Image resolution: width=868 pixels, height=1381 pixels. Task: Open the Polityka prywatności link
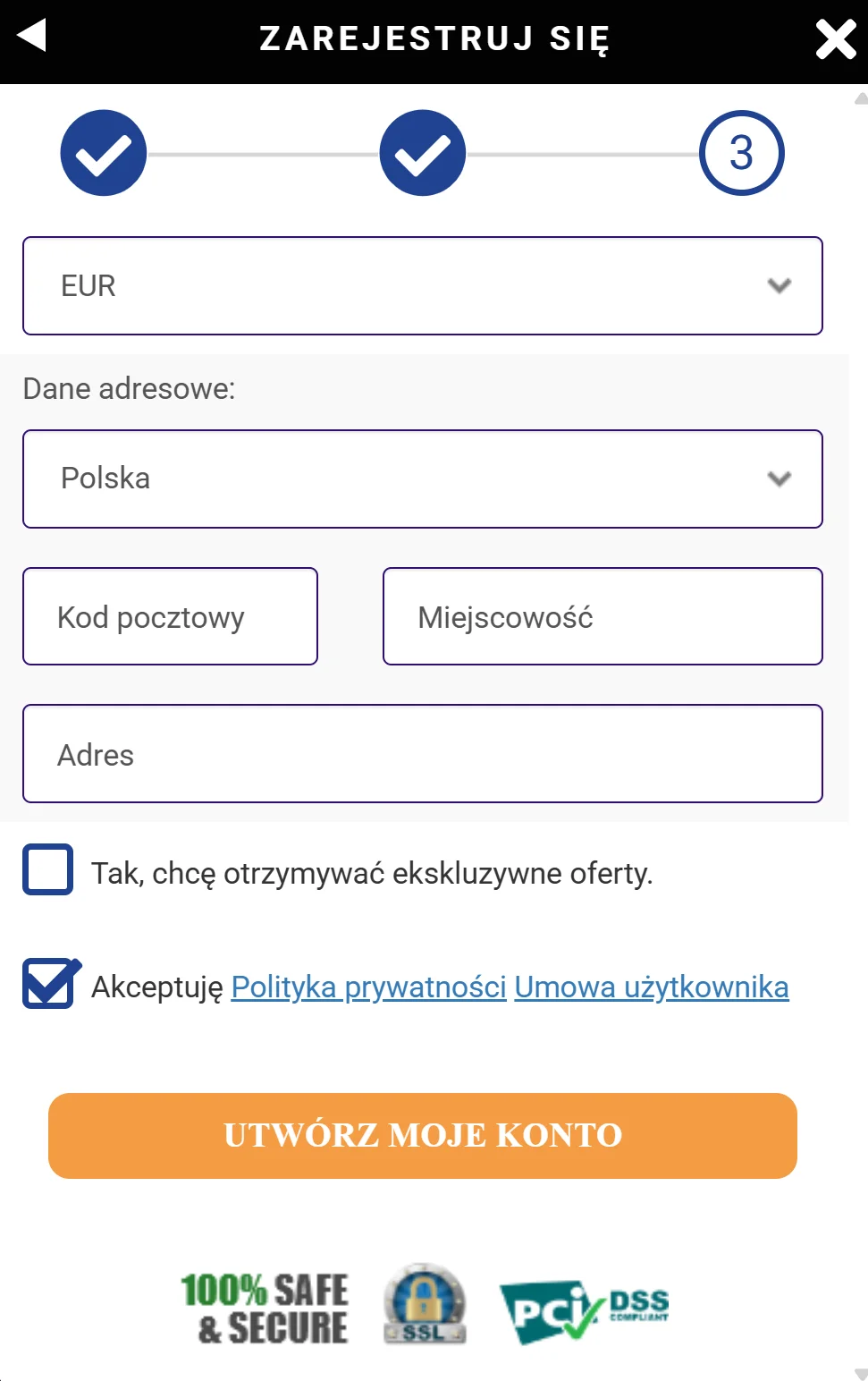coord(368,986)
